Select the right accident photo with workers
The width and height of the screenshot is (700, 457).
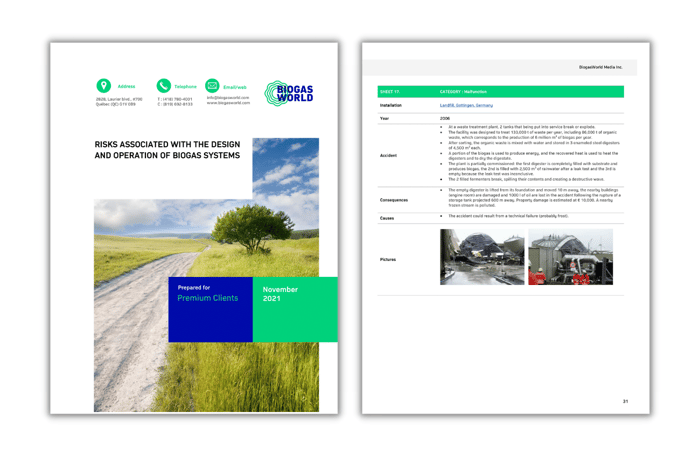(x=569, y=257)
